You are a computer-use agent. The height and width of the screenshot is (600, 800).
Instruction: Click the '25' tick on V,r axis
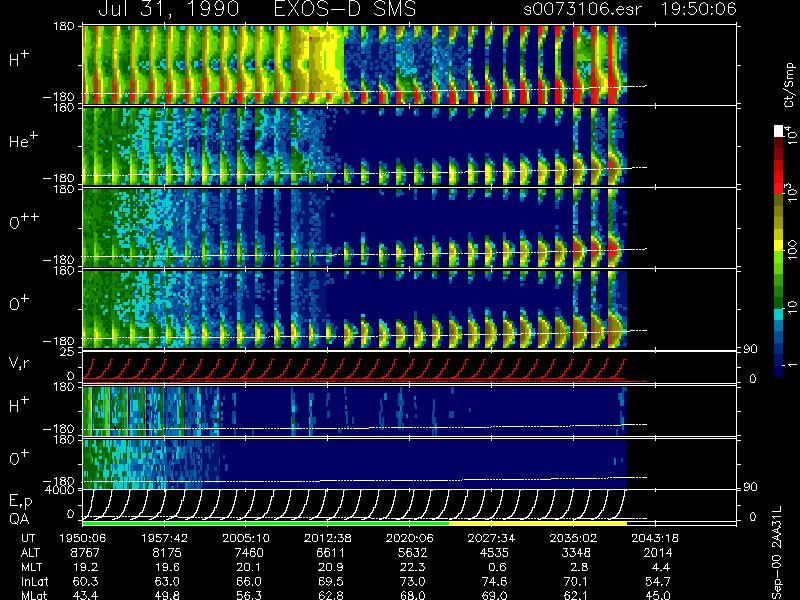(x=67, y=353)
